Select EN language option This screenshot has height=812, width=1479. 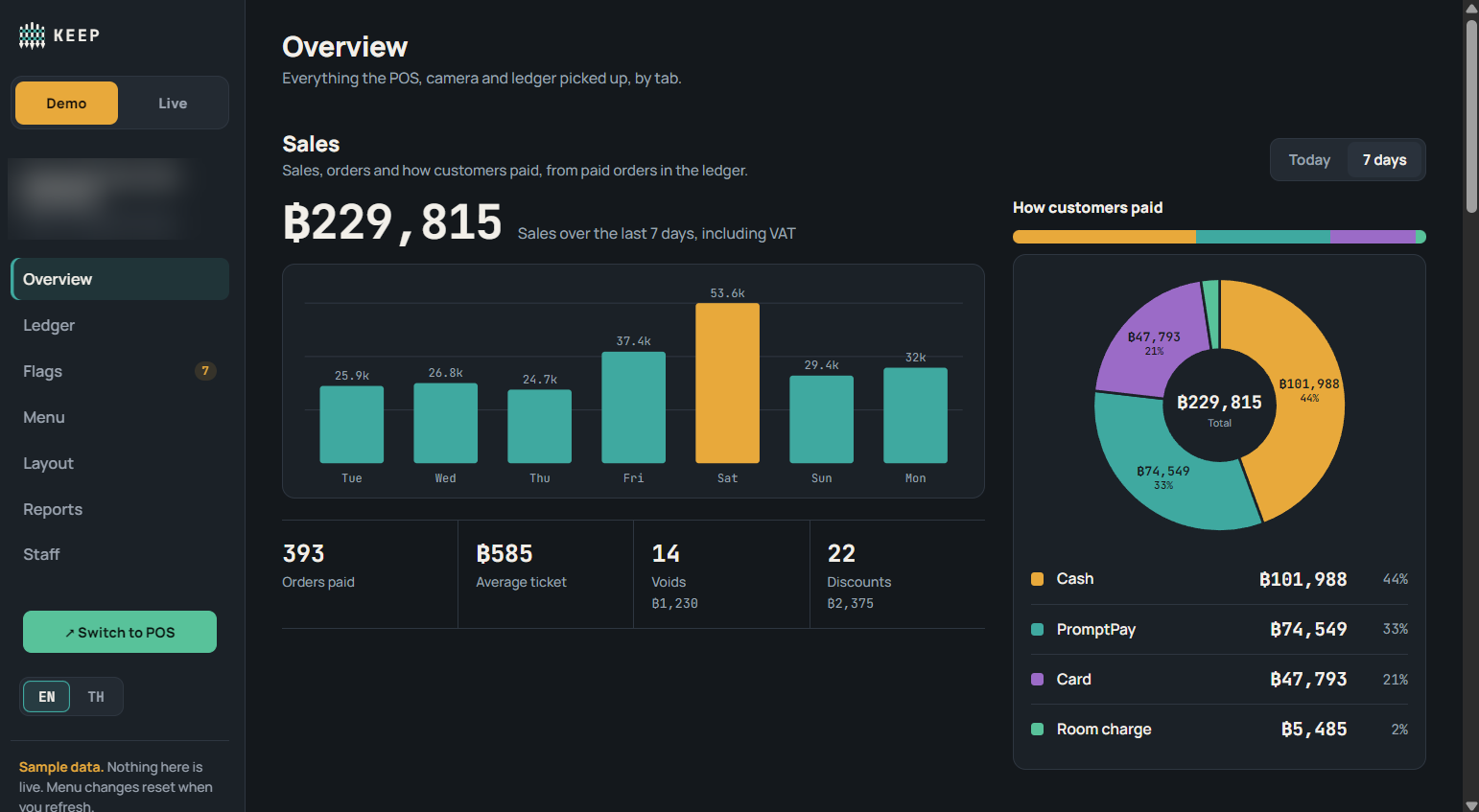[x=47, y=697]
